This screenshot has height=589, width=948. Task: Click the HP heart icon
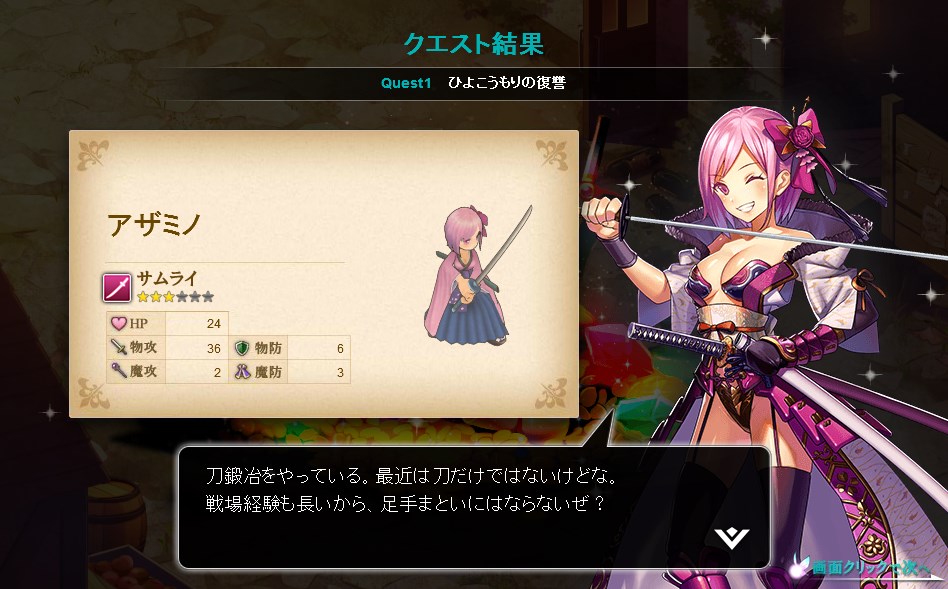pyautogui.click(x=118, y=324)
